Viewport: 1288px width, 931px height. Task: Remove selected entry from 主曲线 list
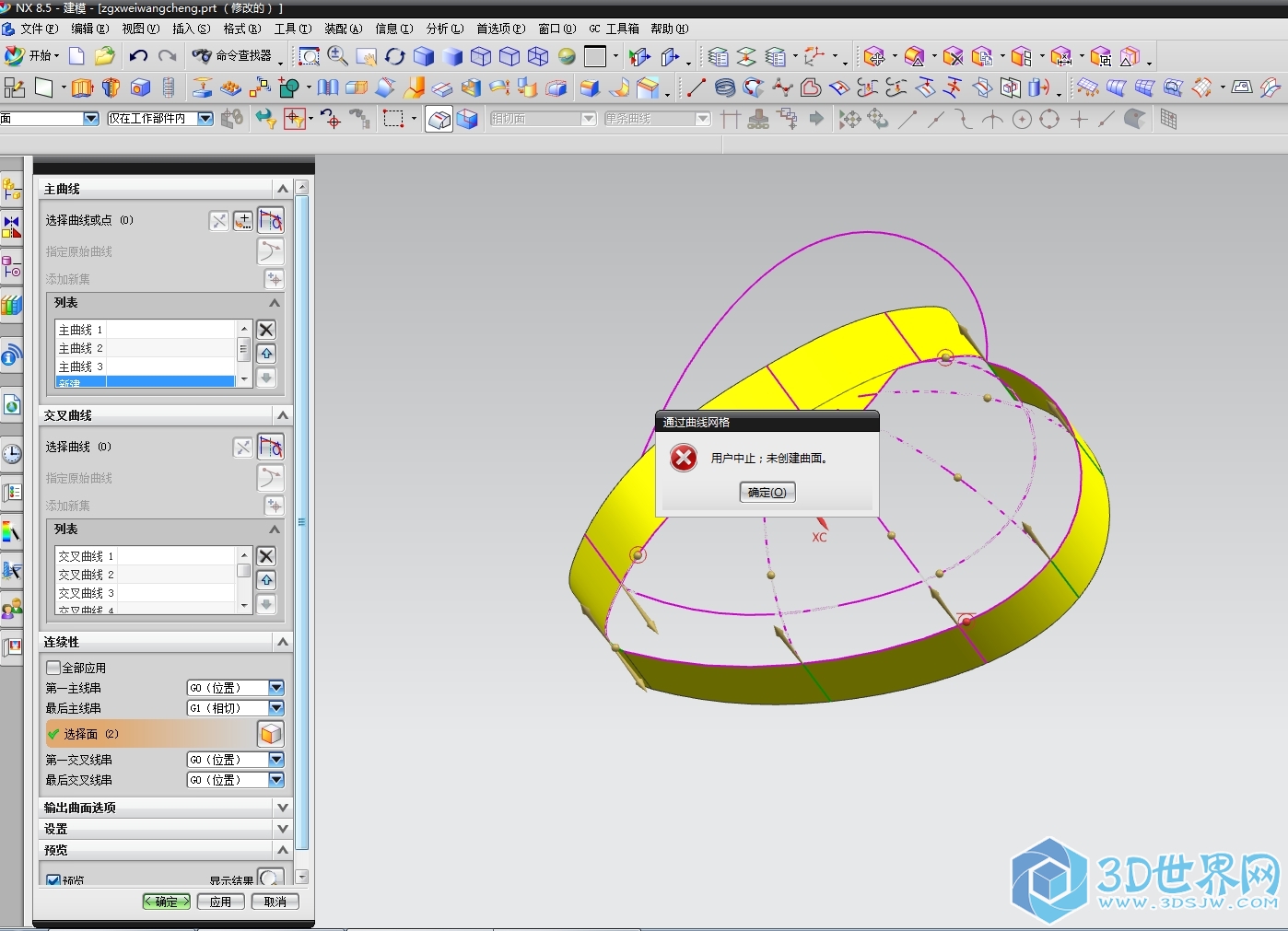[266, 330]
